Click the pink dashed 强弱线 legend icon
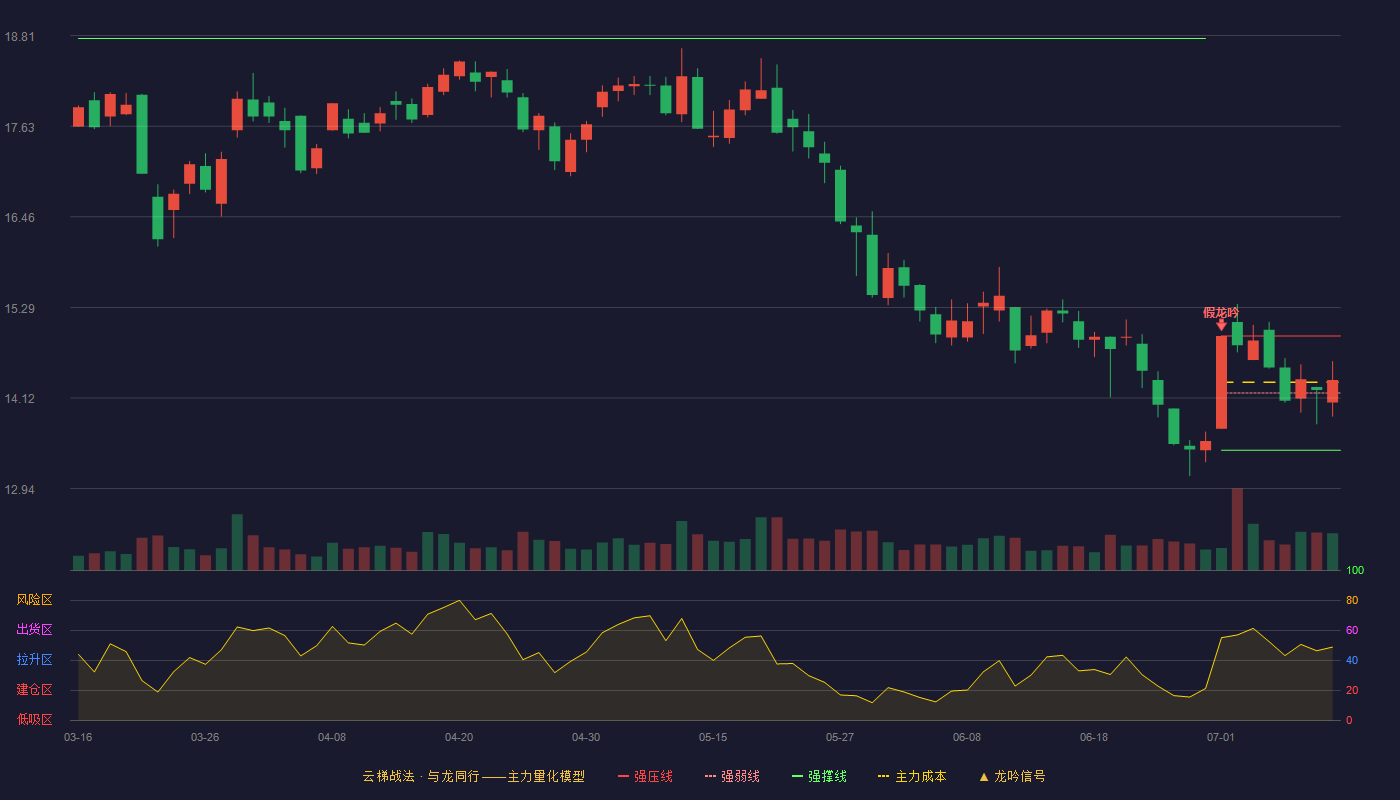 coord(710,776)
